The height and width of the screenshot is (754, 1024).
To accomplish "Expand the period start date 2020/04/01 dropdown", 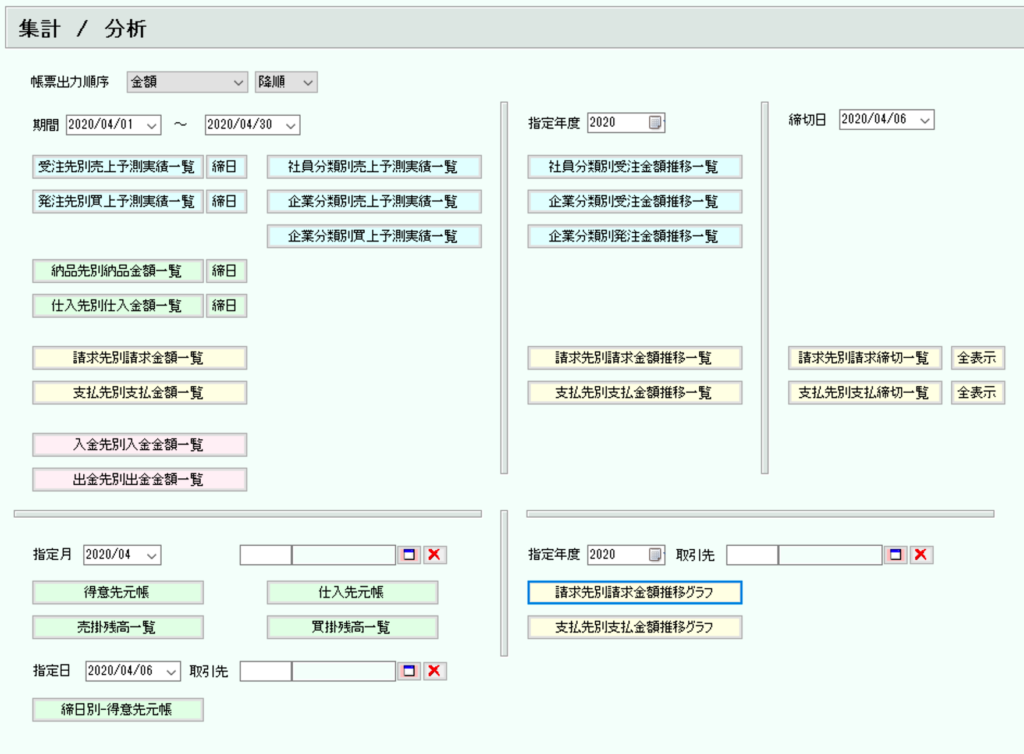I will 152,125.
